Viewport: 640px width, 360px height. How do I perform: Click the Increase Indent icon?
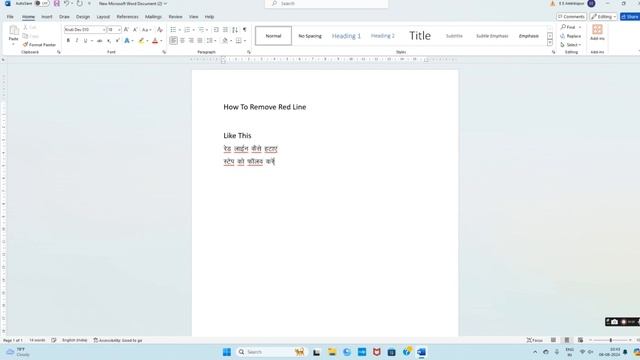tap(225, 29)
